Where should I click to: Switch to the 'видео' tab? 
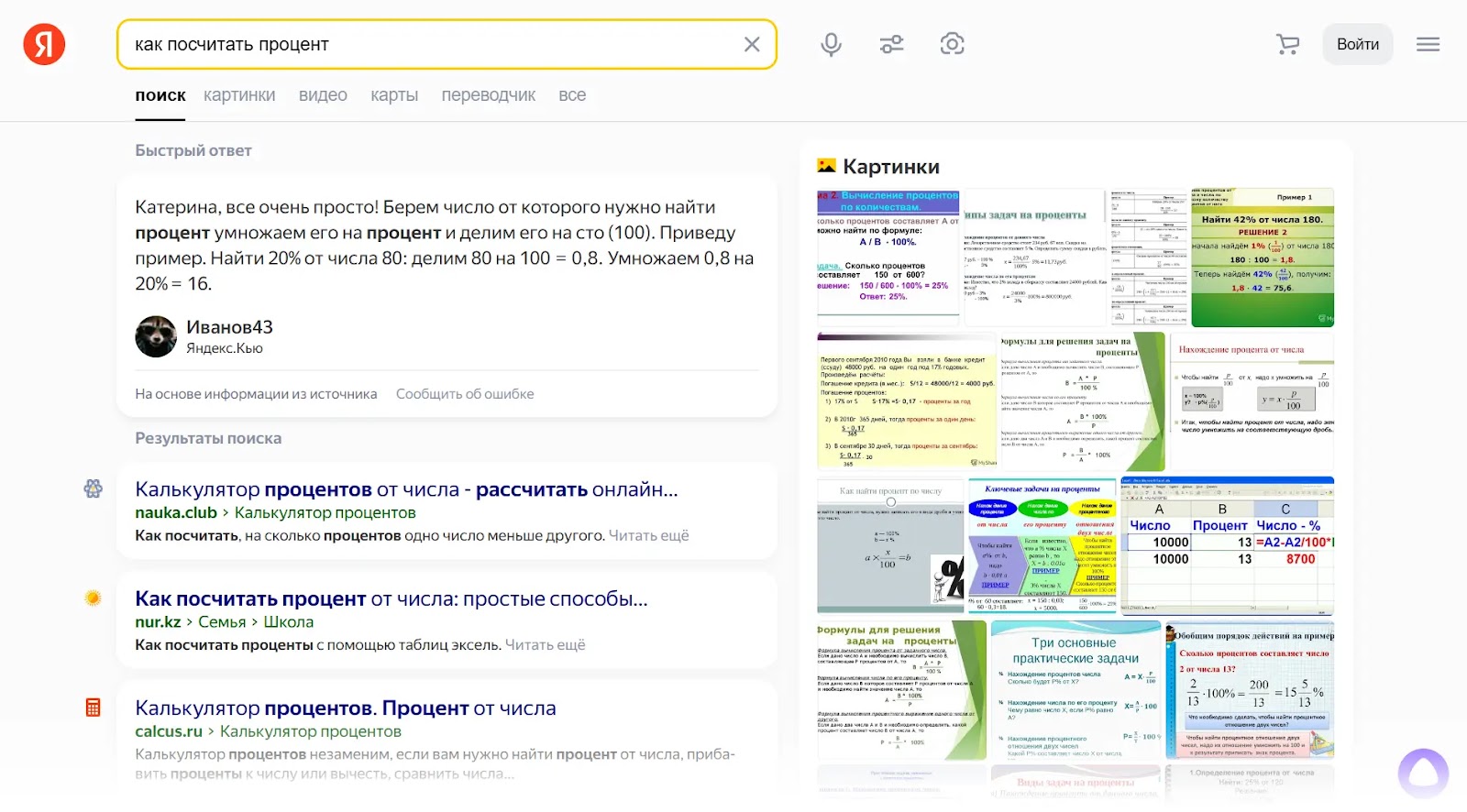point(323,95)
